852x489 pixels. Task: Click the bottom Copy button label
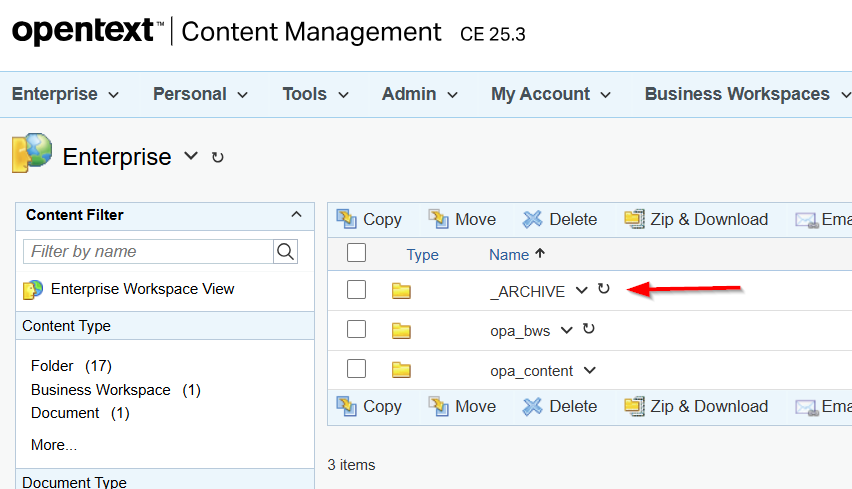382,407
